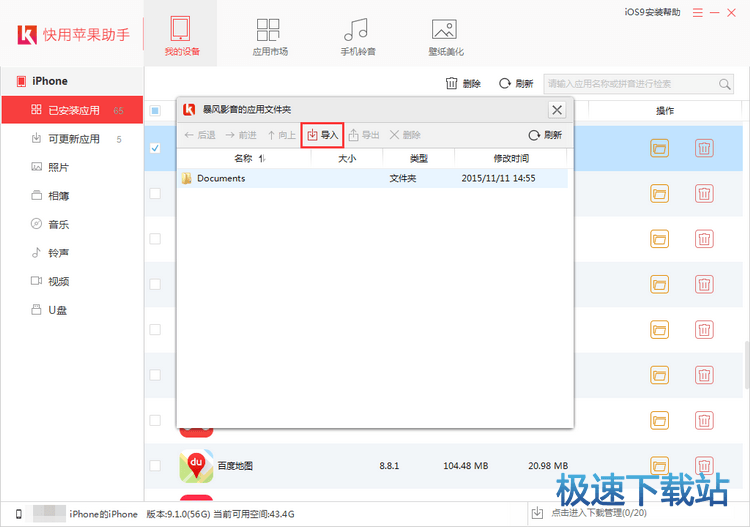
Task: Open 可更新应用 list
Action: pyautogui.click(x=72, y=139)
